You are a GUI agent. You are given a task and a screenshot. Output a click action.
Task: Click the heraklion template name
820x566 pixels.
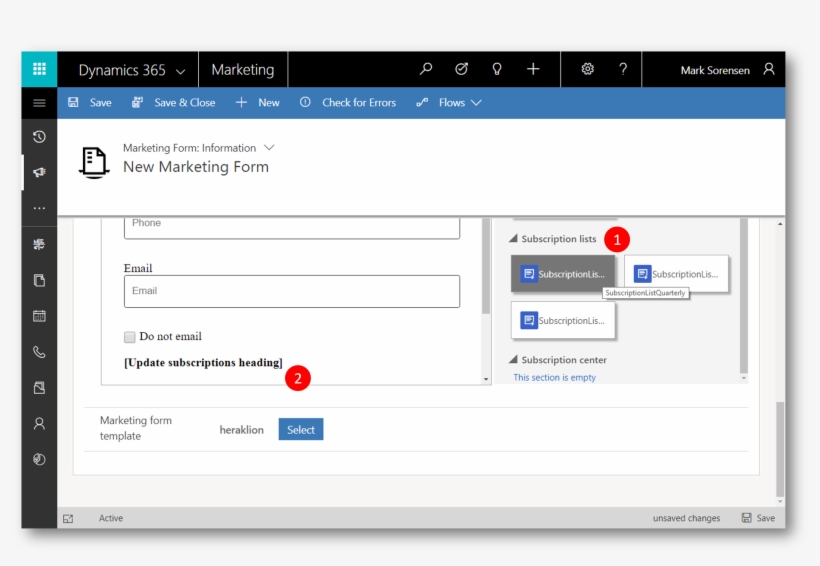click(242, 430)
